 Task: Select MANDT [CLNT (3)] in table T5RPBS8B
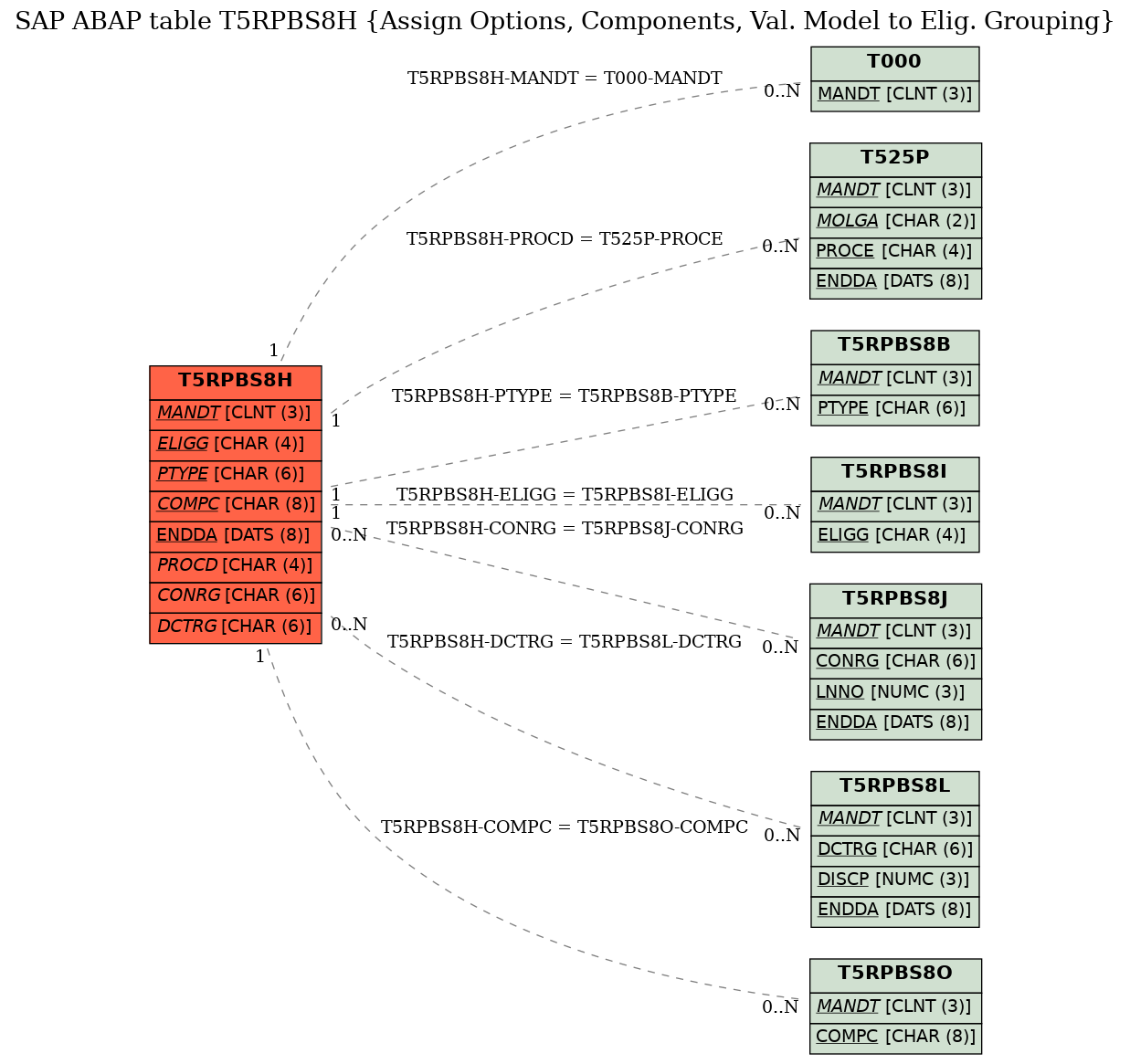[x=895, y=378]
